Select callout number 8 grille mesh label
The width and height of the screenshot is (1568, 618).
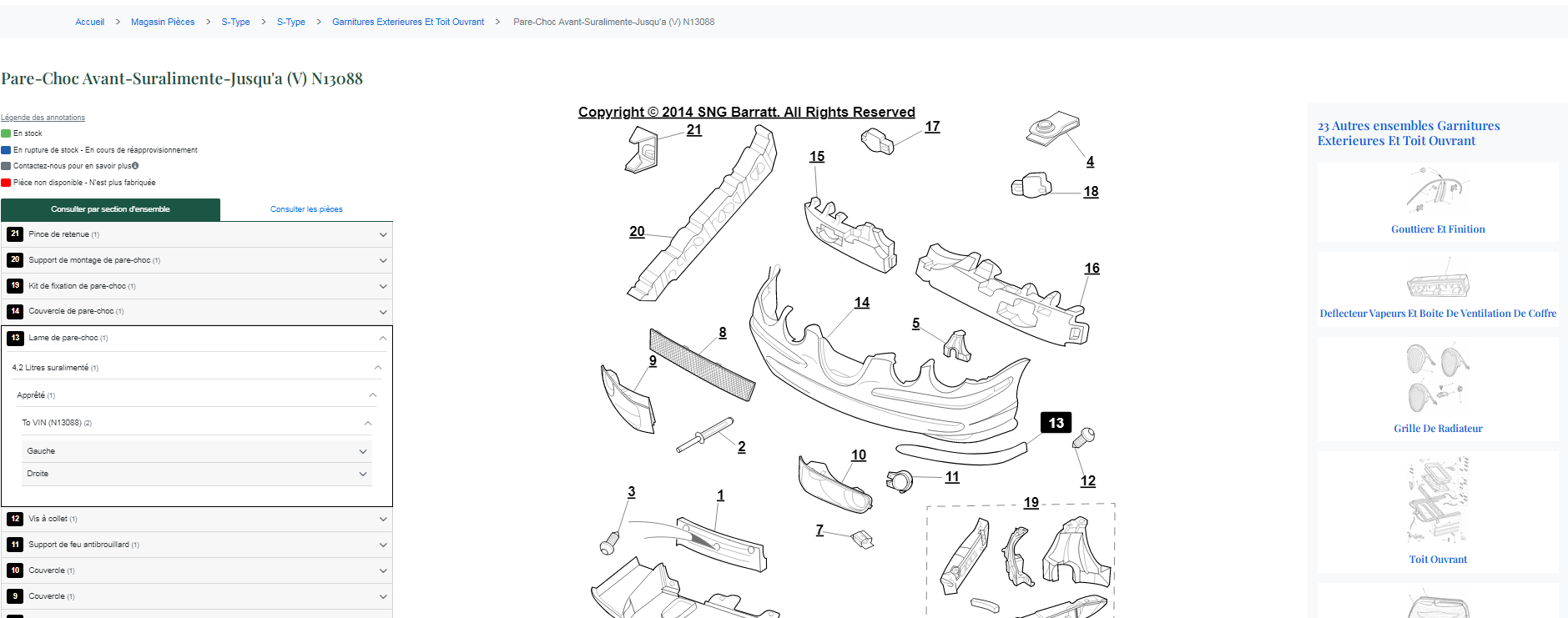(723, 333)
